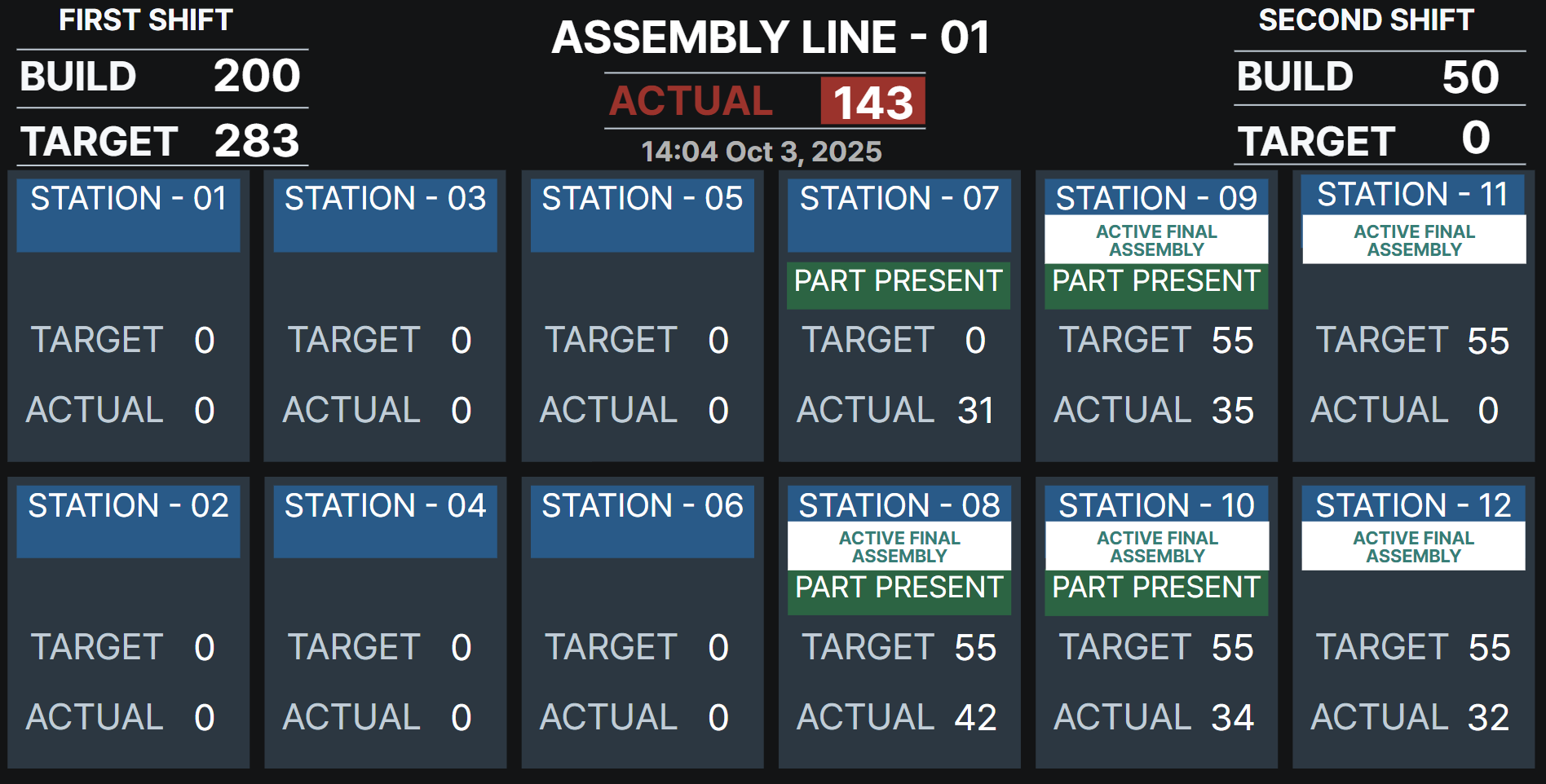Click Station - 08 Part Present badge

tap(899, 588)
